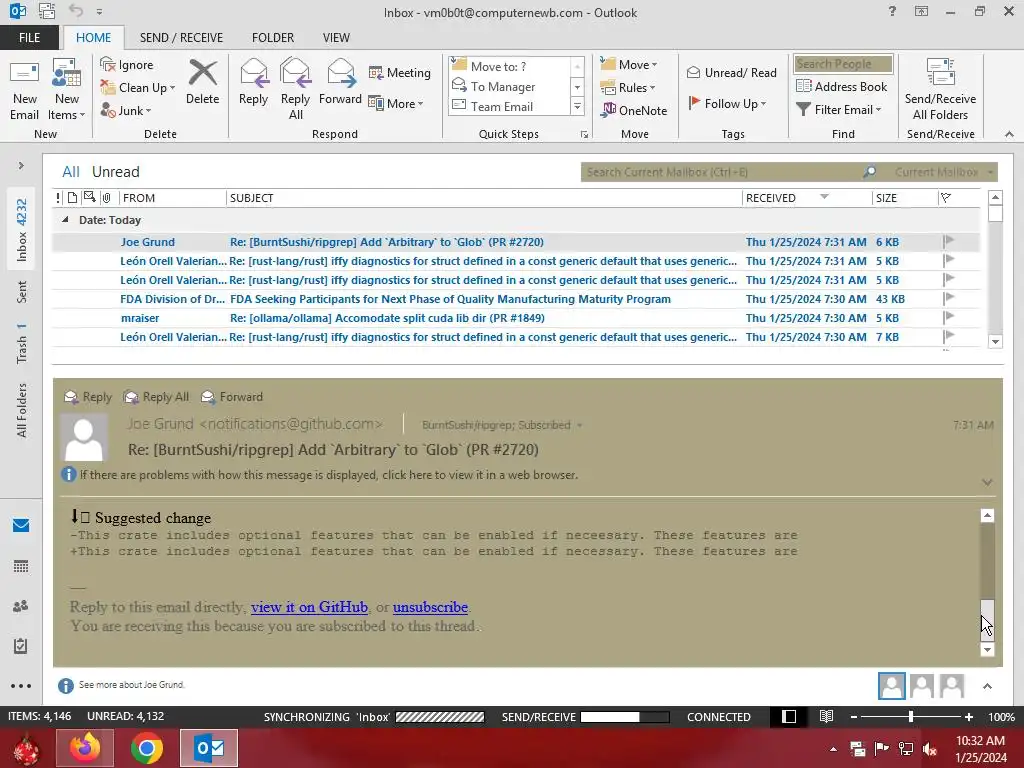Collapse the ribbon
This screenshot has height=768, width=1024.
click(1009, 134)
